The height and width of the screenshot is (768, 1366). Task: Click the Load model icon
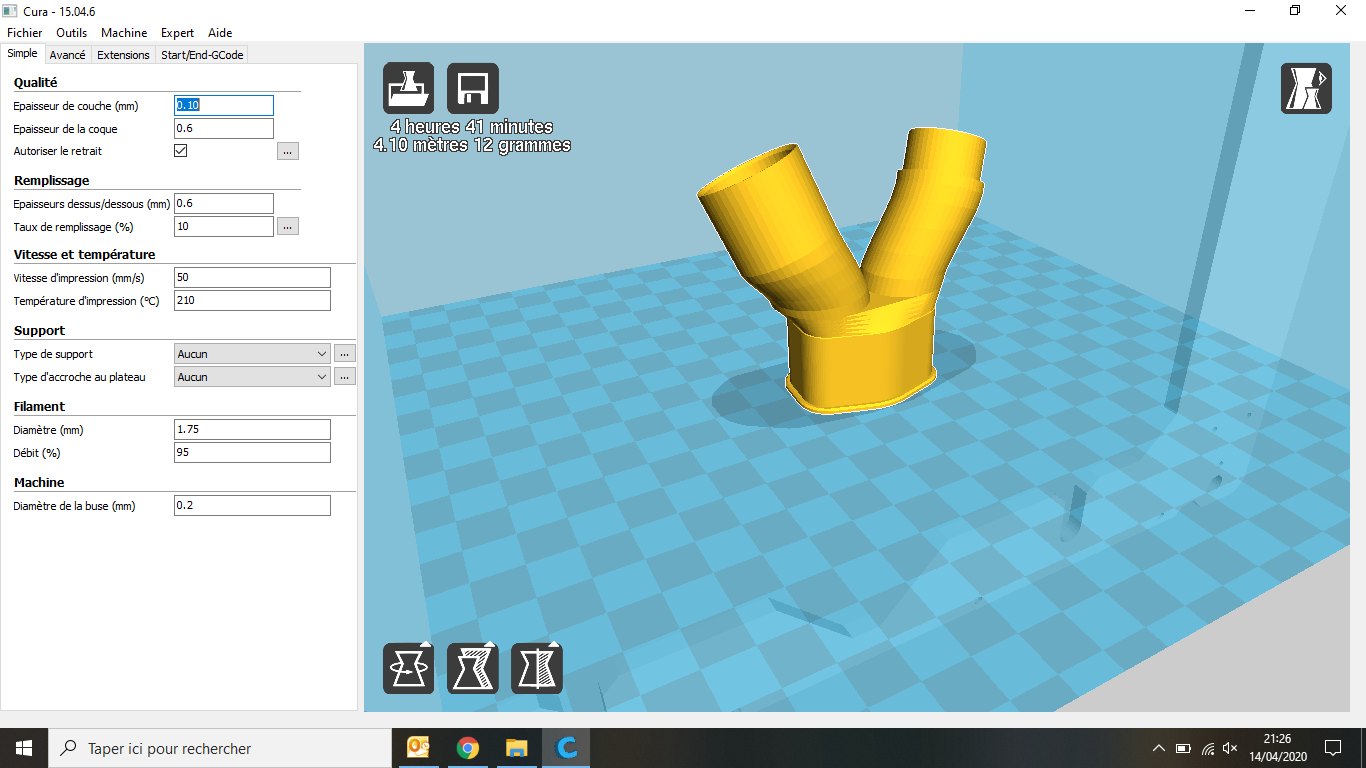tap(408, 88)
